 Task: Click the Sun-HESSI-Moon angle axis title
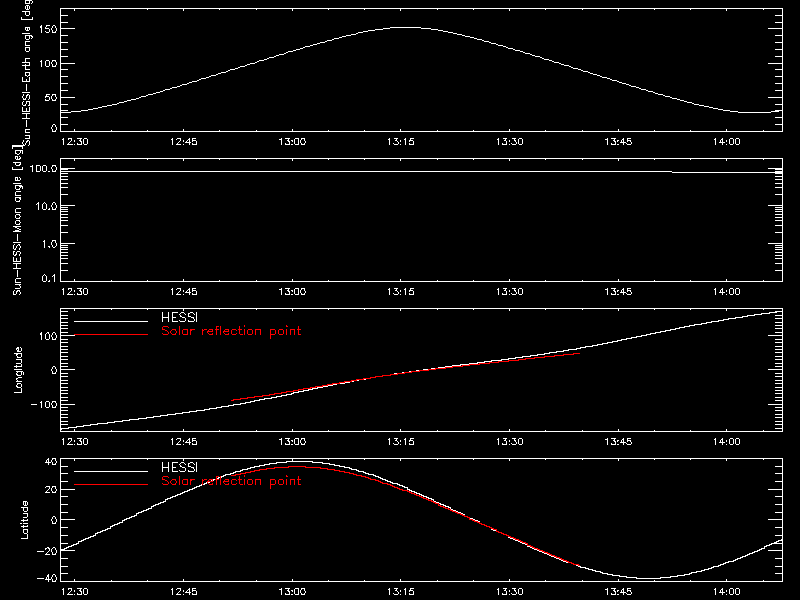point(17,220)
